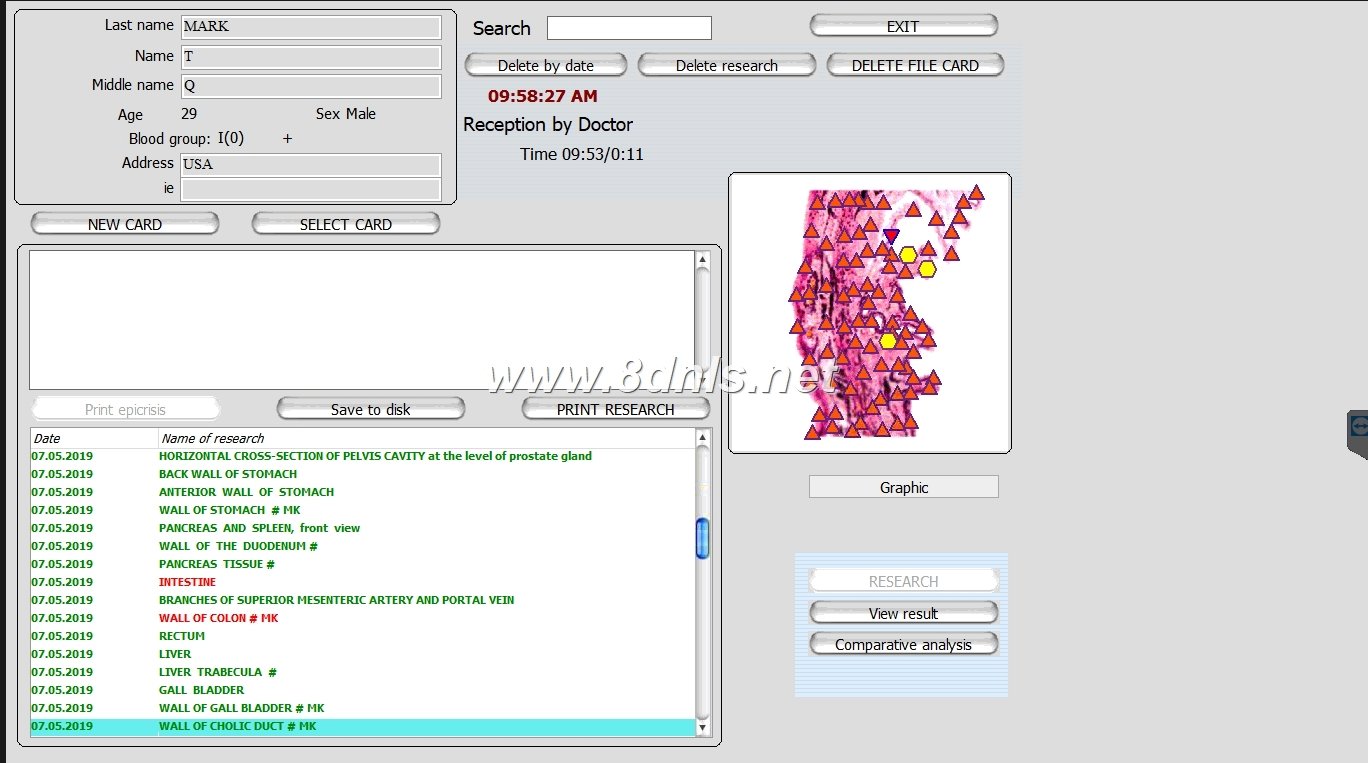This screenshot has width=1368, height=763.
Task: Click View result
Action: point(903,612)
